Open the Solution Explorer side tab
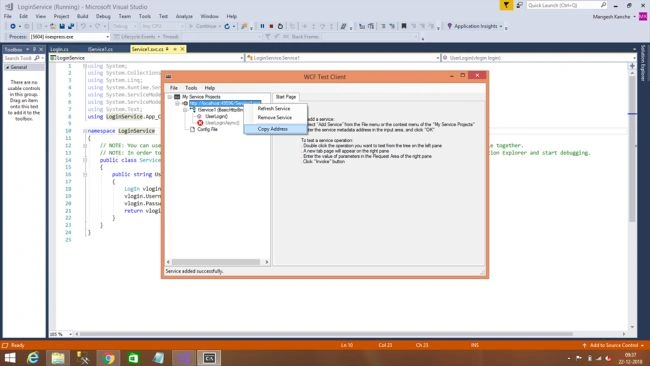 coord(643,63)
